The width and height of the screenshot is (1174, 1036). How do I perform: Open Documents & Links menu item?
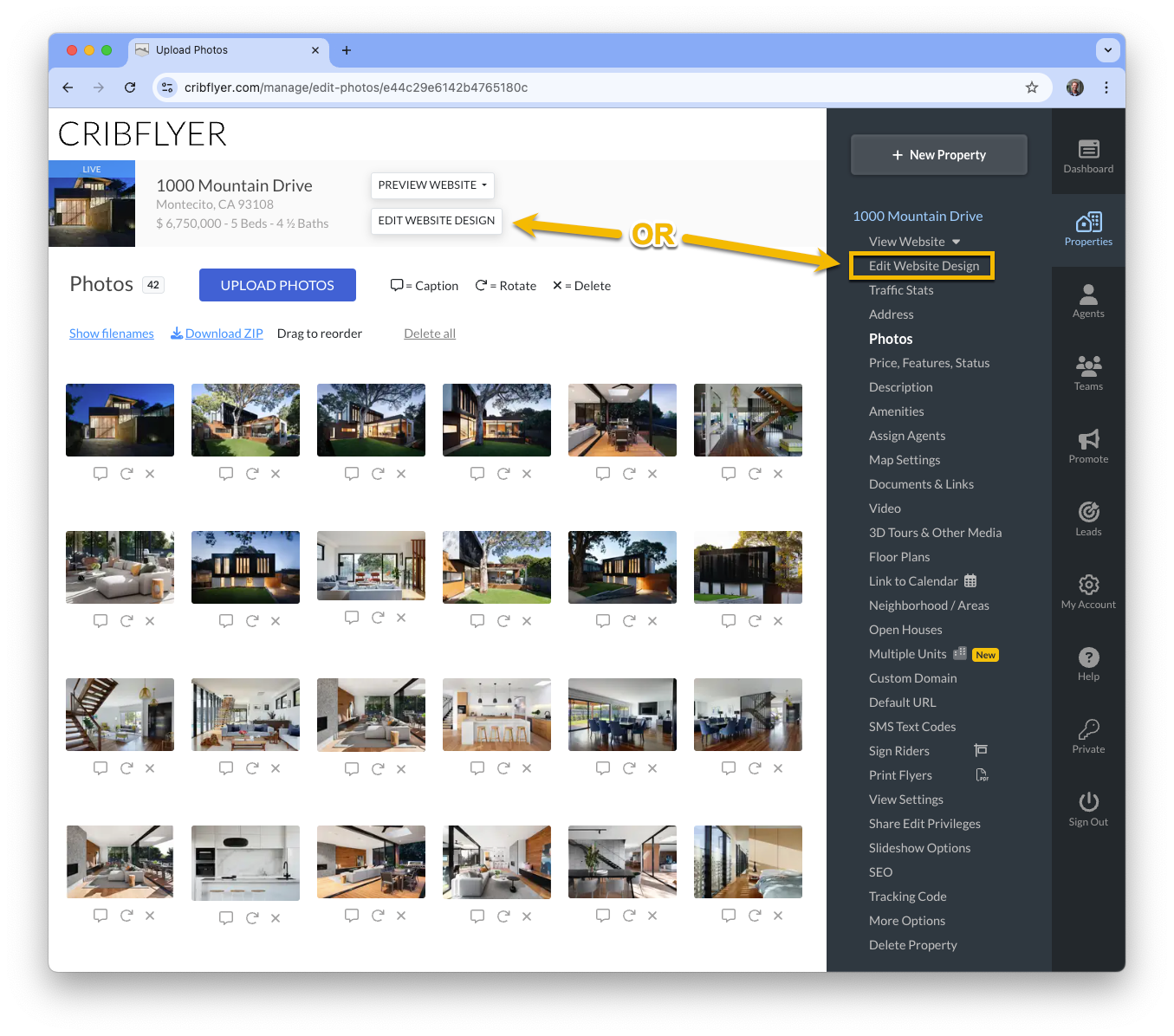921,484
